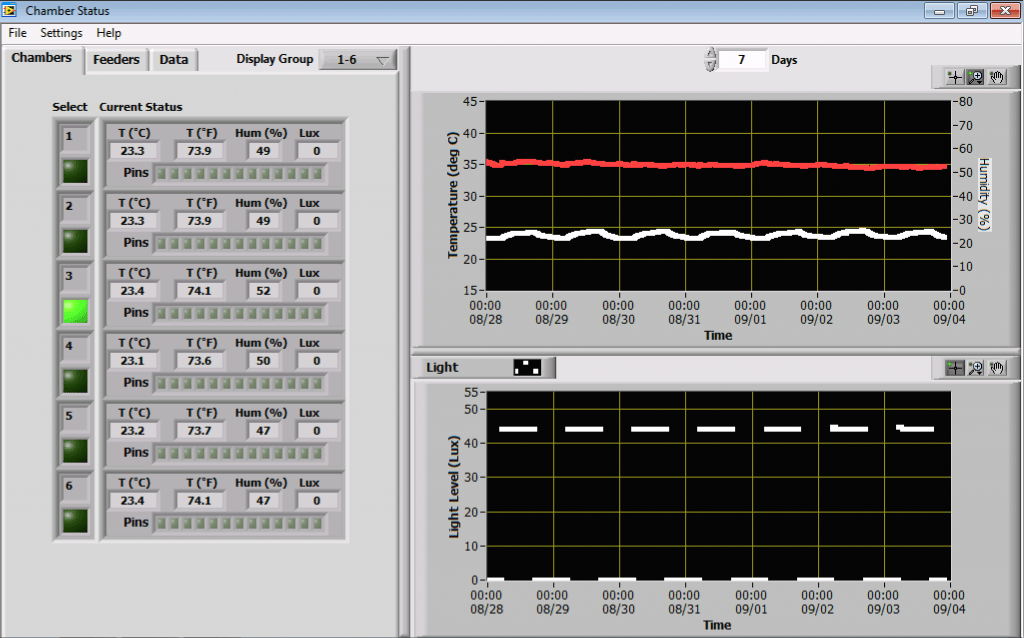Click chamber 1 Lux value field

317,151
